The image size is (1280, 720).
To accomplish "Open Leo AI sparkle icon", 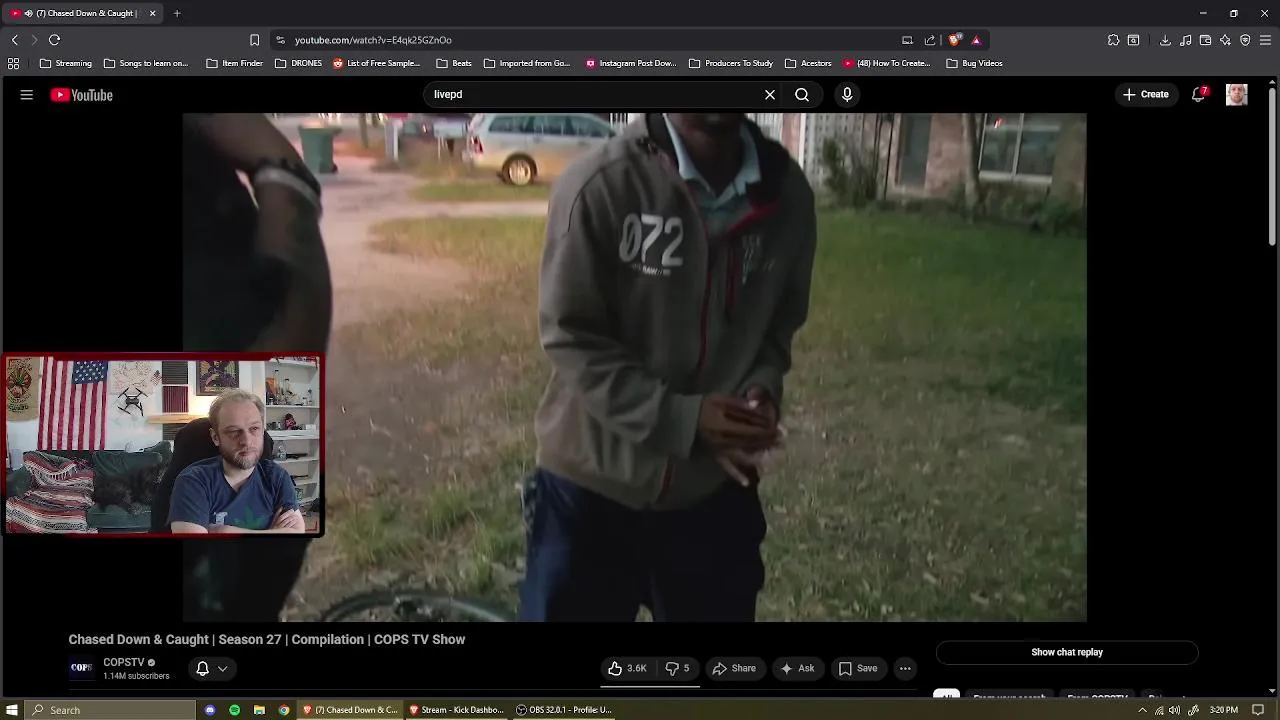I will 1225,40.
